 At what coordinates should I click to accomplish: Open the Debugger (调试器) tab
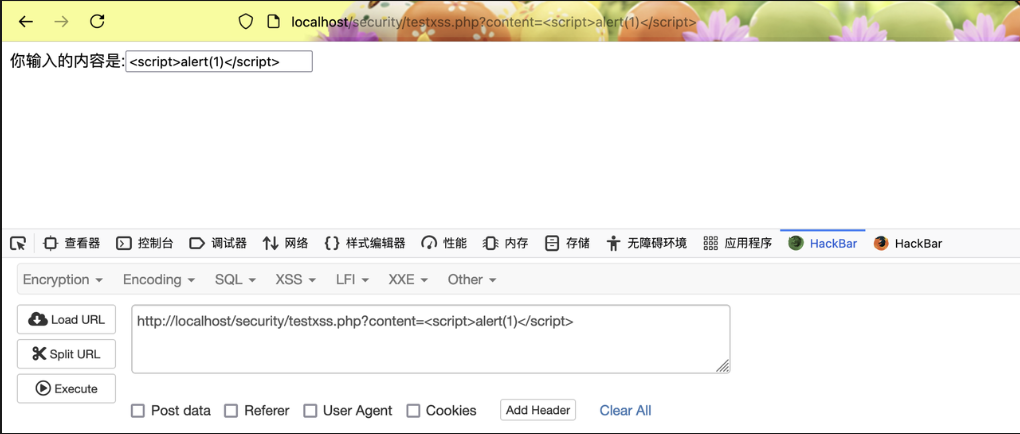[x=218, y=243]
